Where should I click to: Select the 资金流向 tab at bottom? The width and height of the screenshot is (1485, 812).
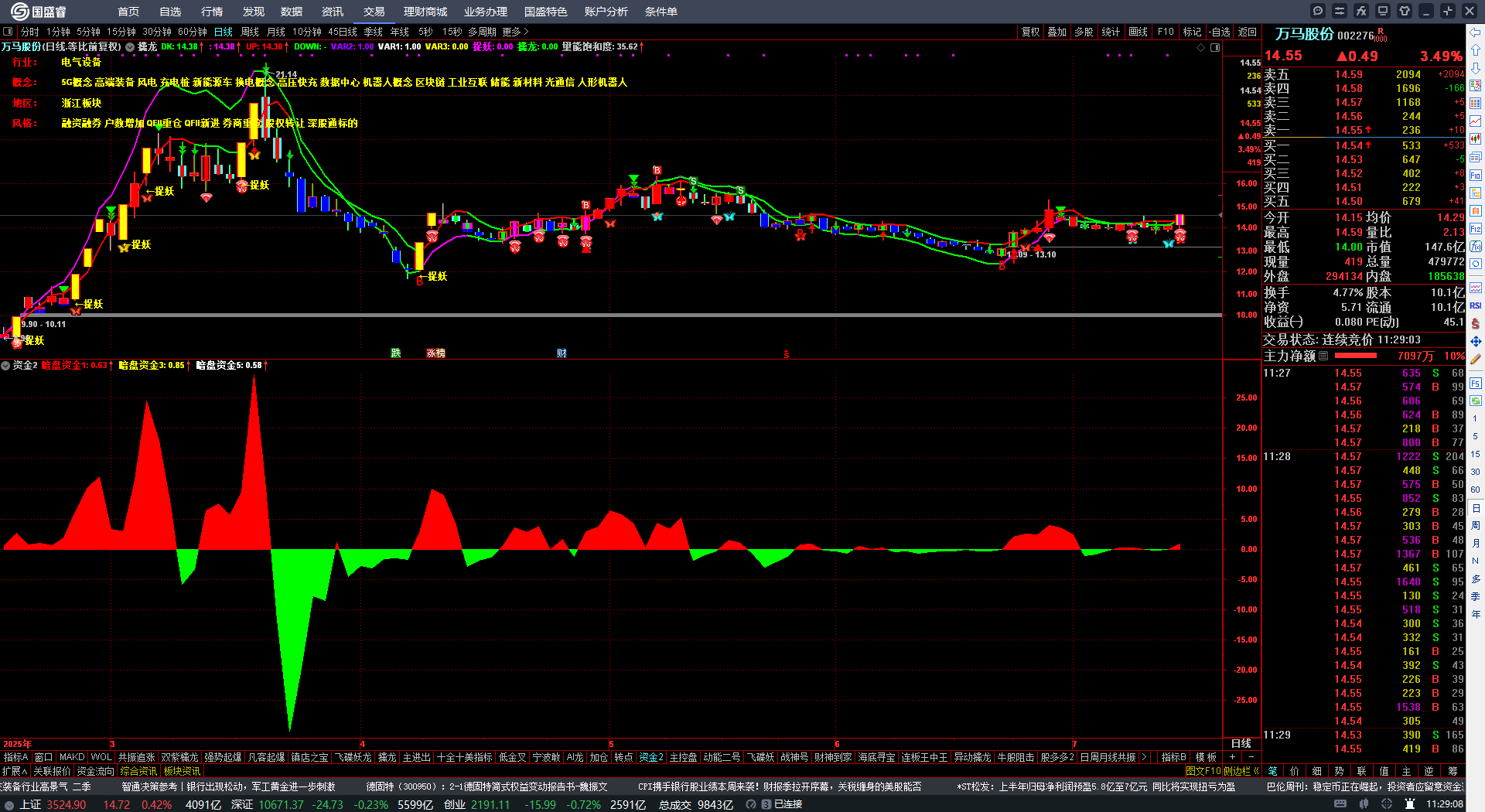(95, 771)
